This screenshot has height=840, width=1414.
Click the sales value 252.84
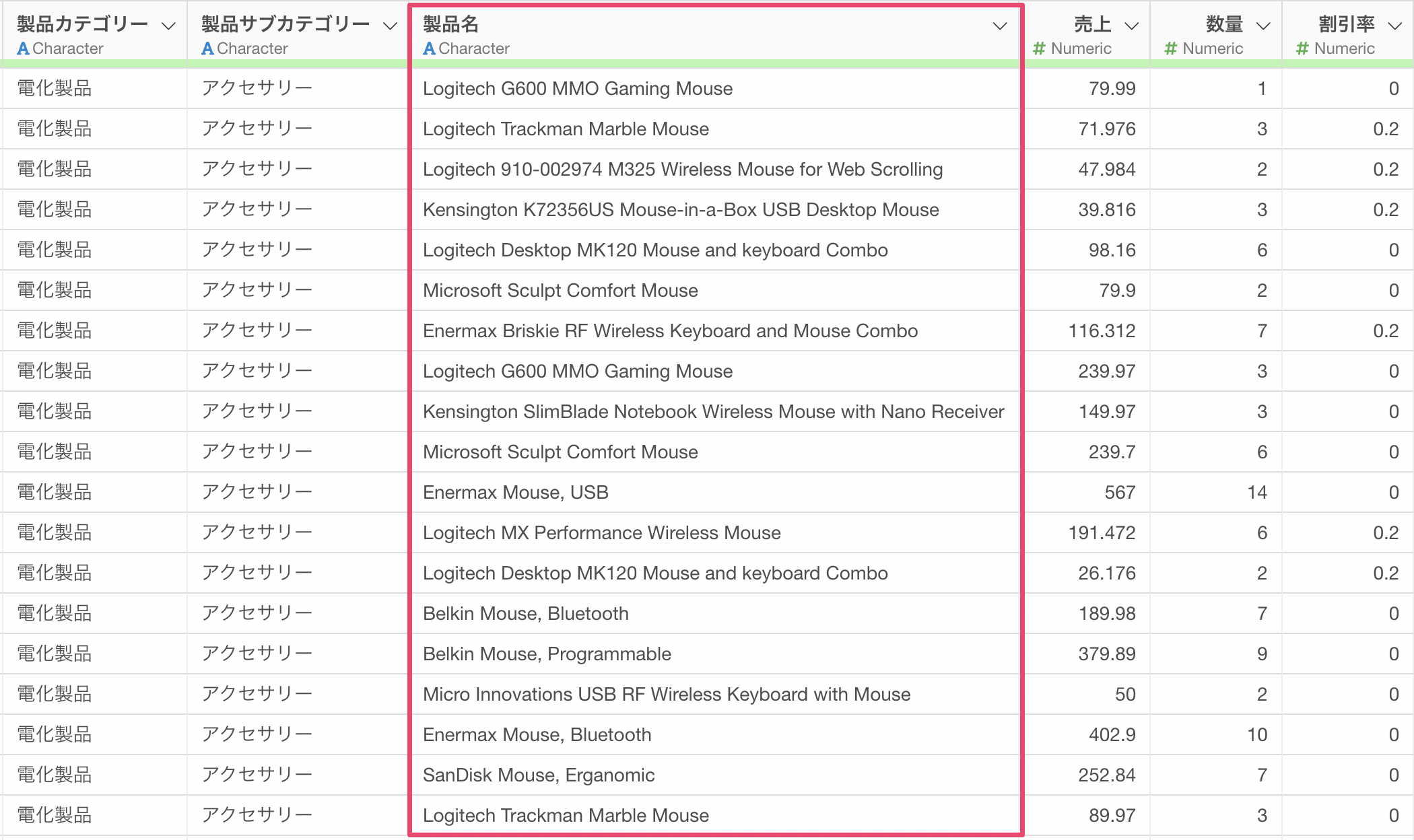(1106, 775)
